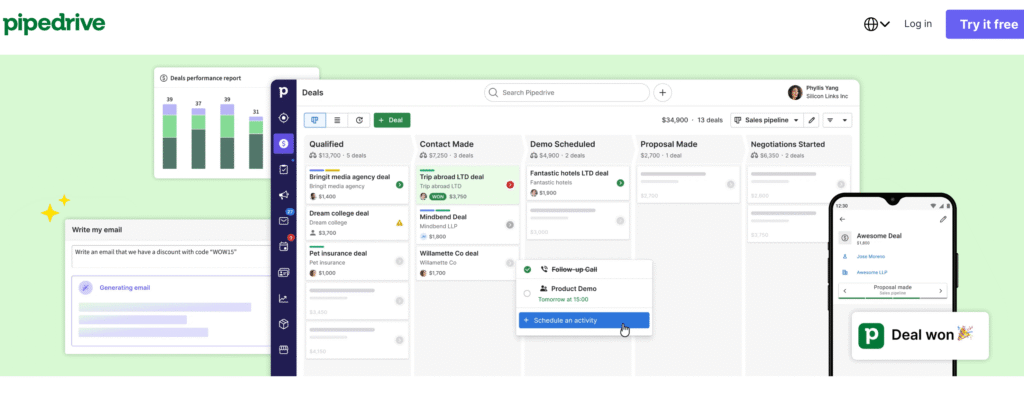The height and width of the screenshot is (398, 1024).
Task: Mark the Product Demo activity as done
Action: point(527,293)
